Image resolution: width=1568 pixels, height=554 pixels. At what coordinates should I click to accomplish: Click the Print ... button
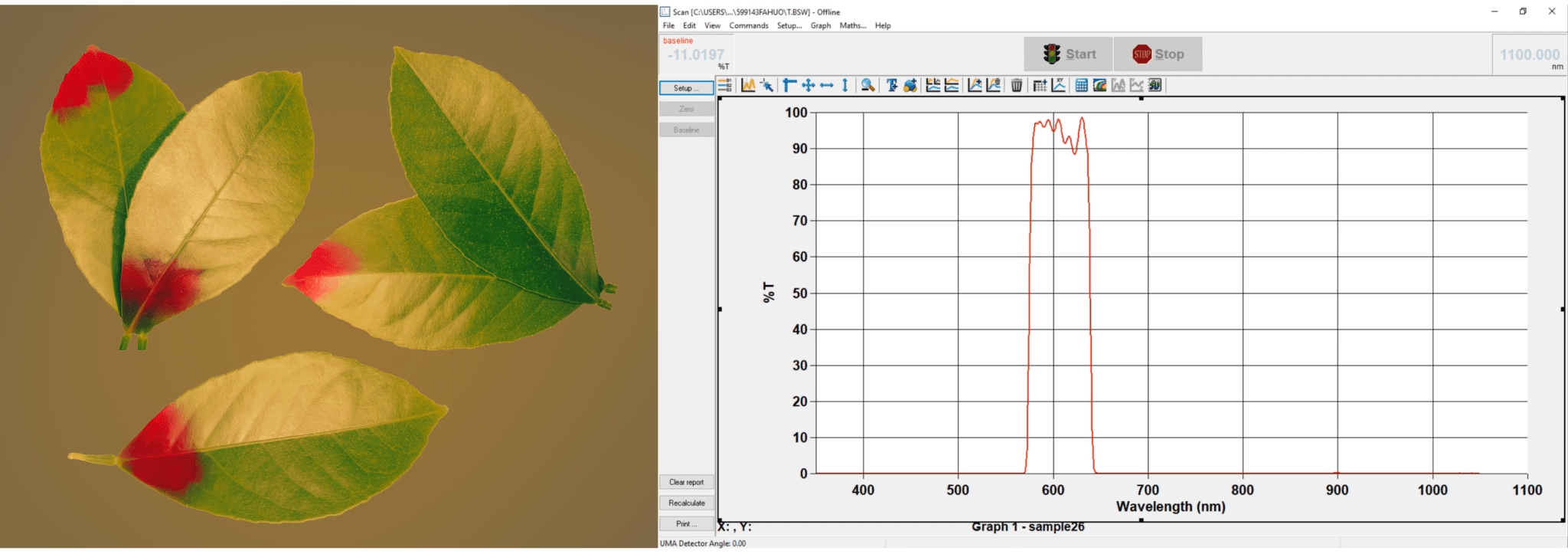point(687,524)
